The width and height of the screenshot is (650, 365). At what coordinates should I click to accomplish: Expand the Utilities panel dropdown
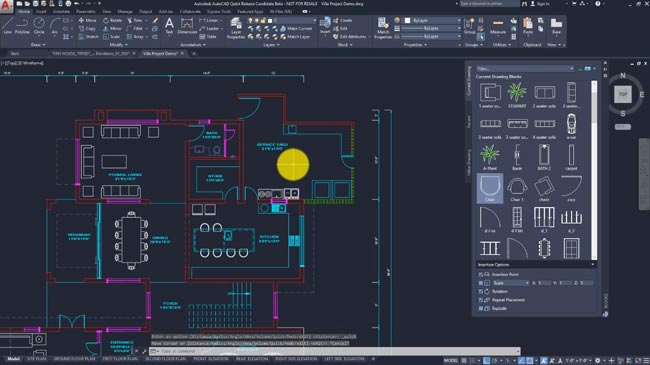502,45
